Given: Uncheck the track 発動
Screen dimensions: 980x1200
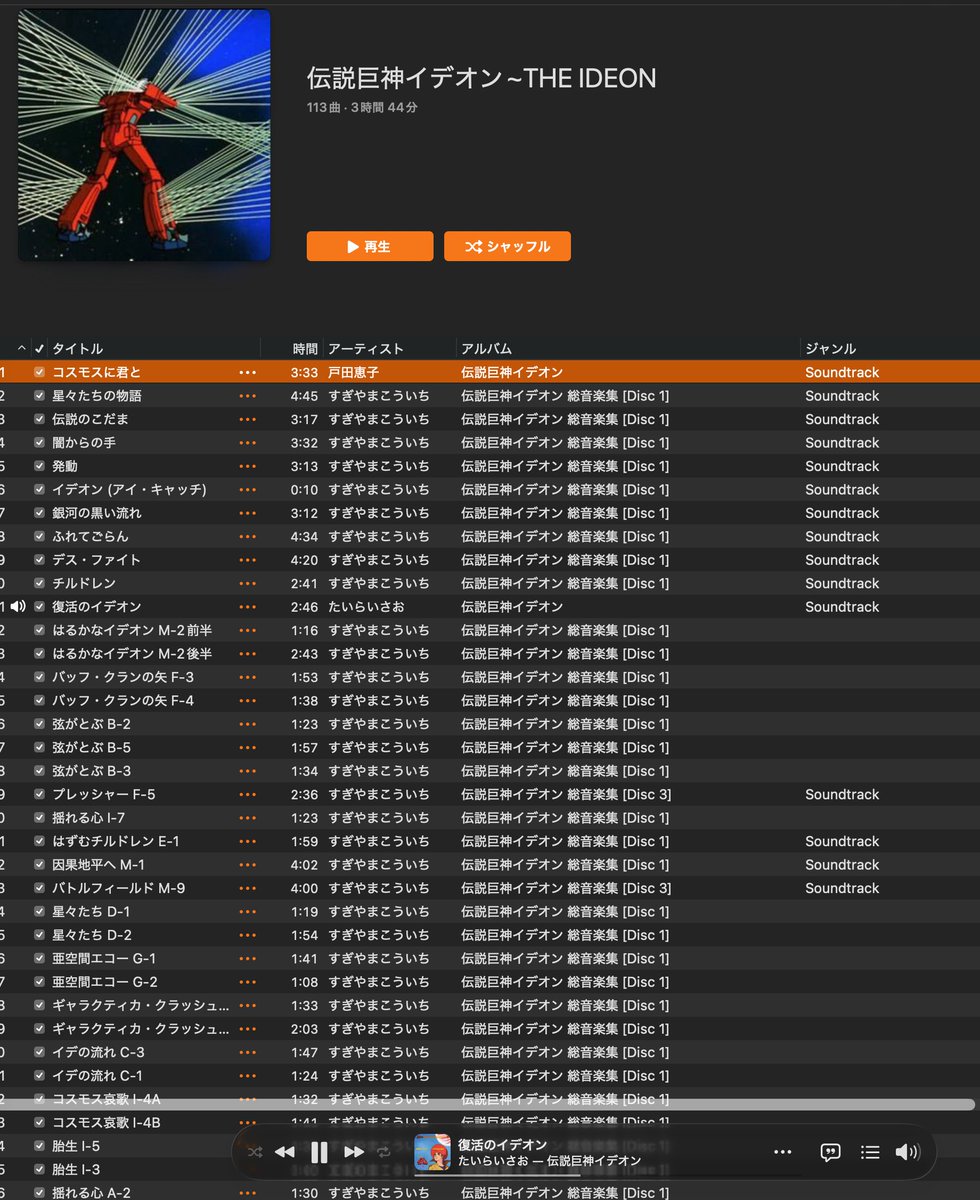Looking at the screenshot, I should [x=39, y=465].
